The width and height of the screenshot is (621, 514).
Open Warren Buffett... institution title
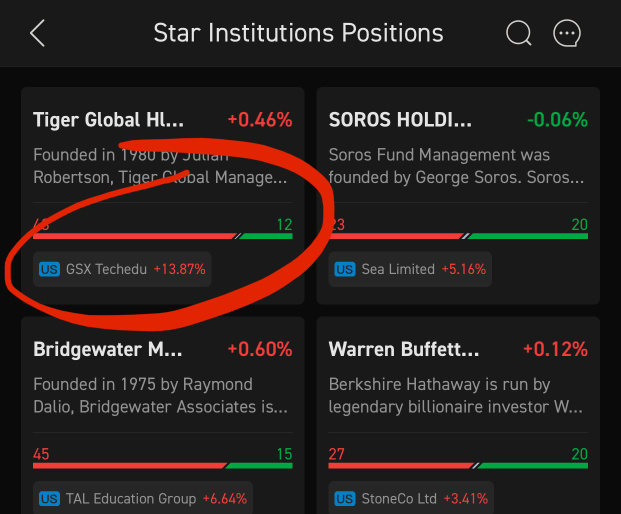pos(404,349)
